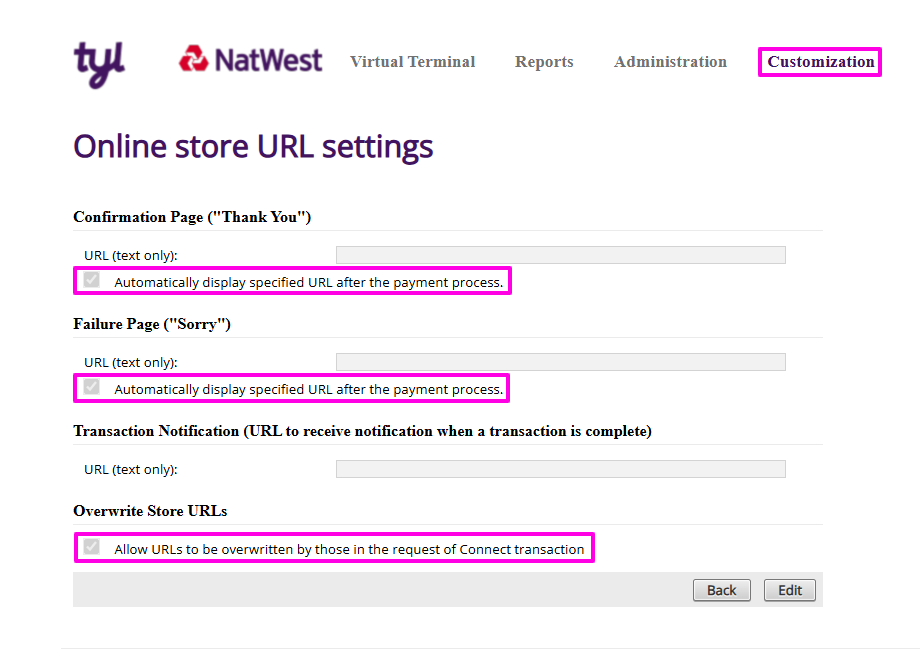Click the Confirmation Page URL text field

tap(560, 255)
